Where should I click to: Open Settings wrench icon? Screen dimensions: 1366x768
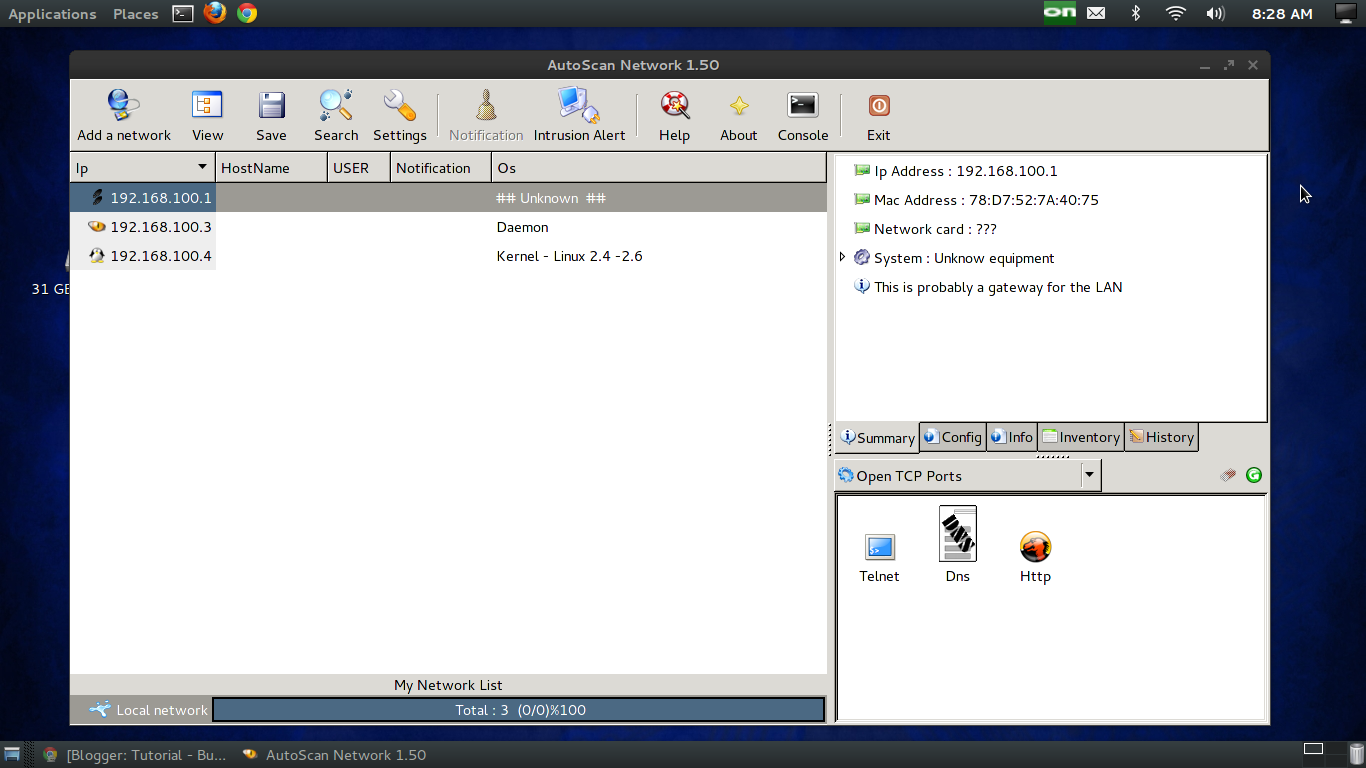pos(400,105)
